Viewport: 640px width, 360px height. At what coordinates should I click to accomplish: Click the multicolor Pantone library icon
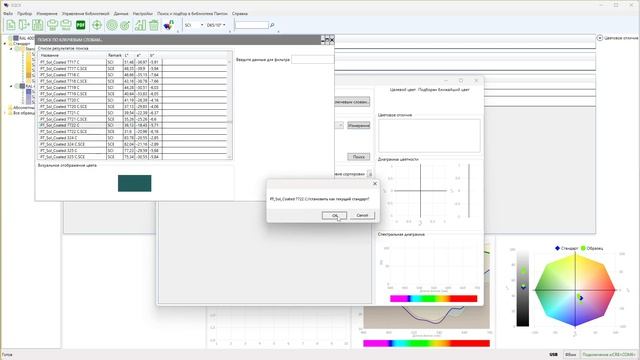pyautogui.click(x=169, y=25)
